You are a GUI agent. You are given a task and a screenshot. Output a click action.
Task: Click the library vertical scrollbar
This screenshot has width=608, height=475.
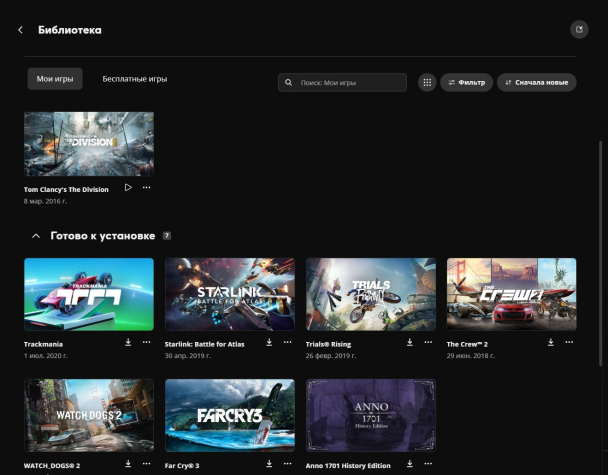601,252
